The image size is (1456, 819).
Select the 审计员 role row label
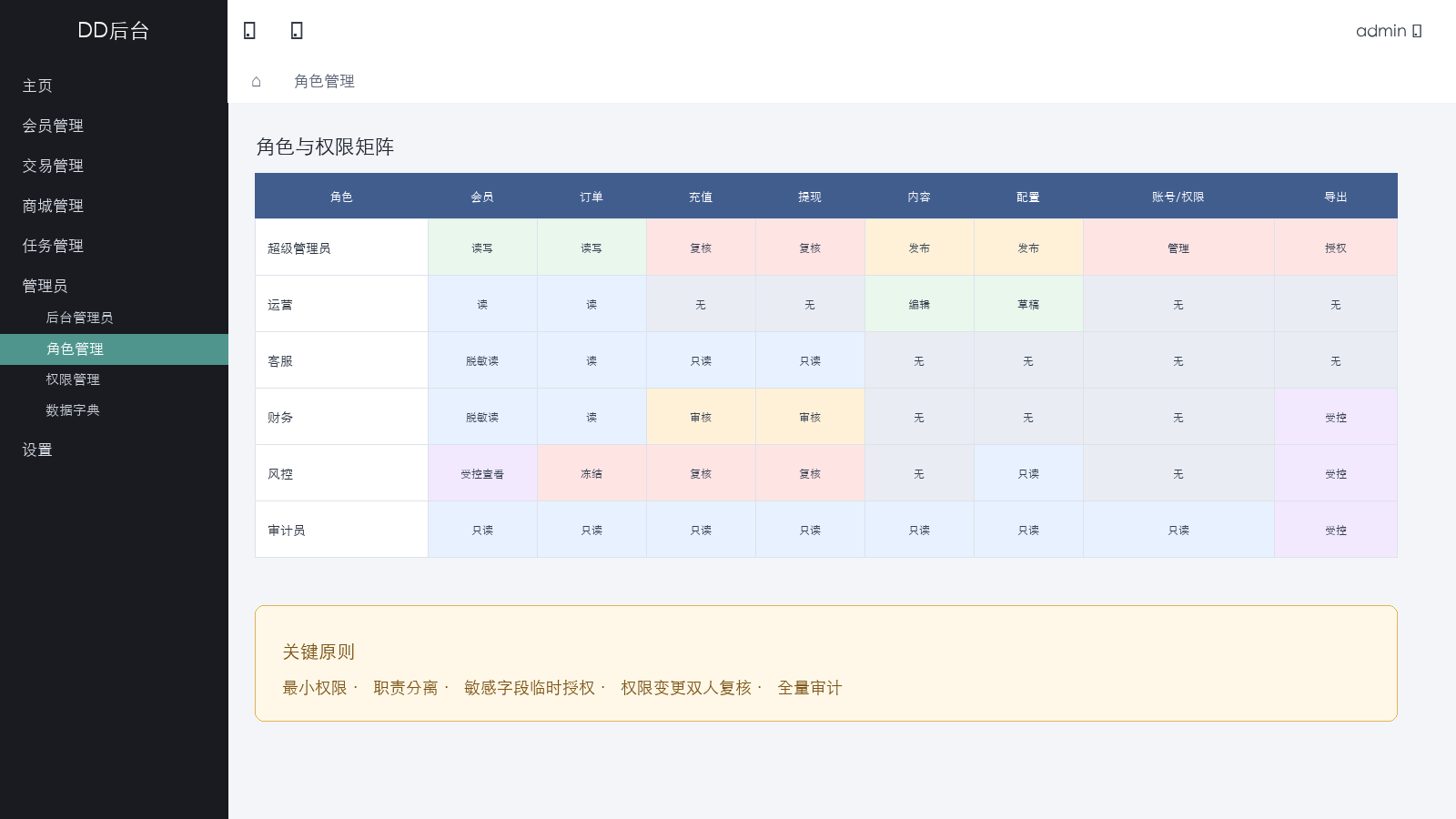[x=341, y=530]
